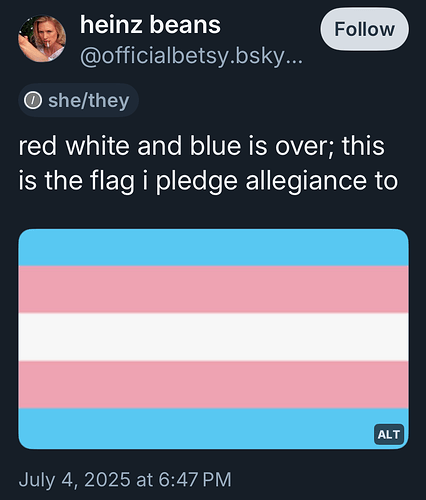The height and width of the screenshot is (500, 426).
Task: Open the heinz beans profile avatar
Action: coord(42,39)
